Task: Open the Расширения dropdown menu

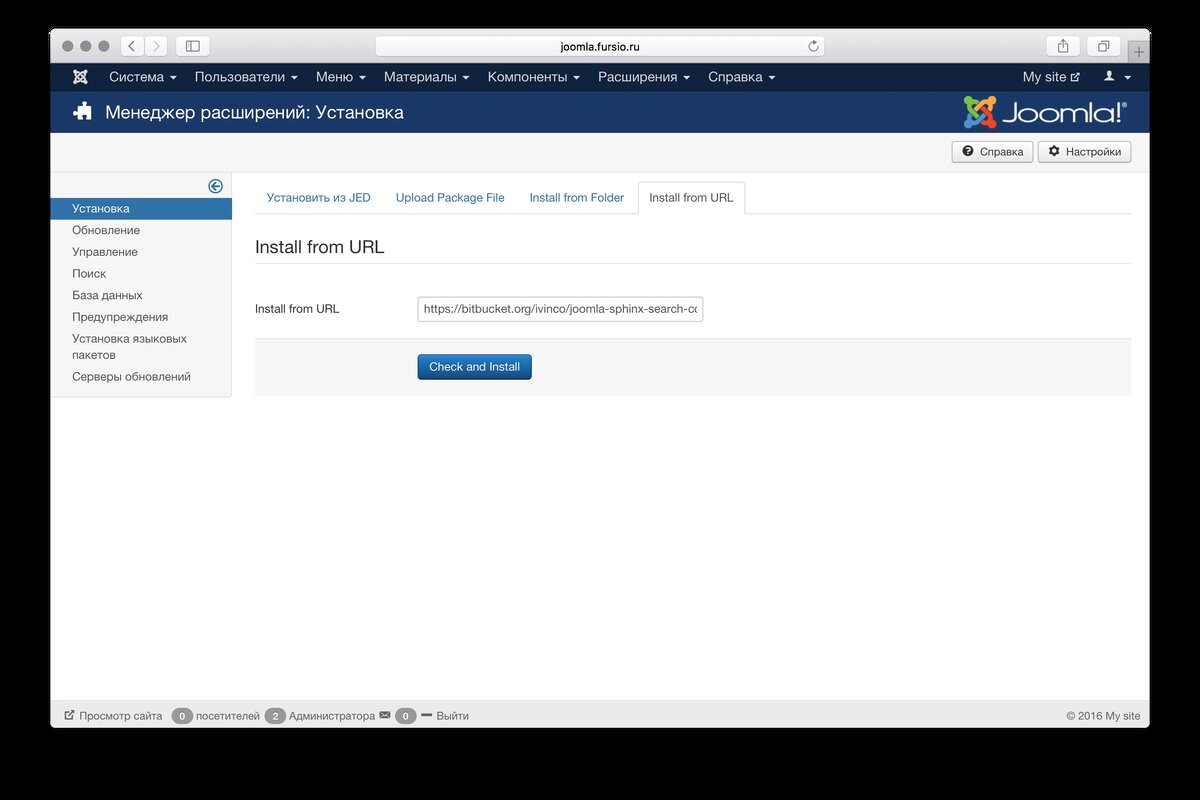Action: (x=644, y=77)
